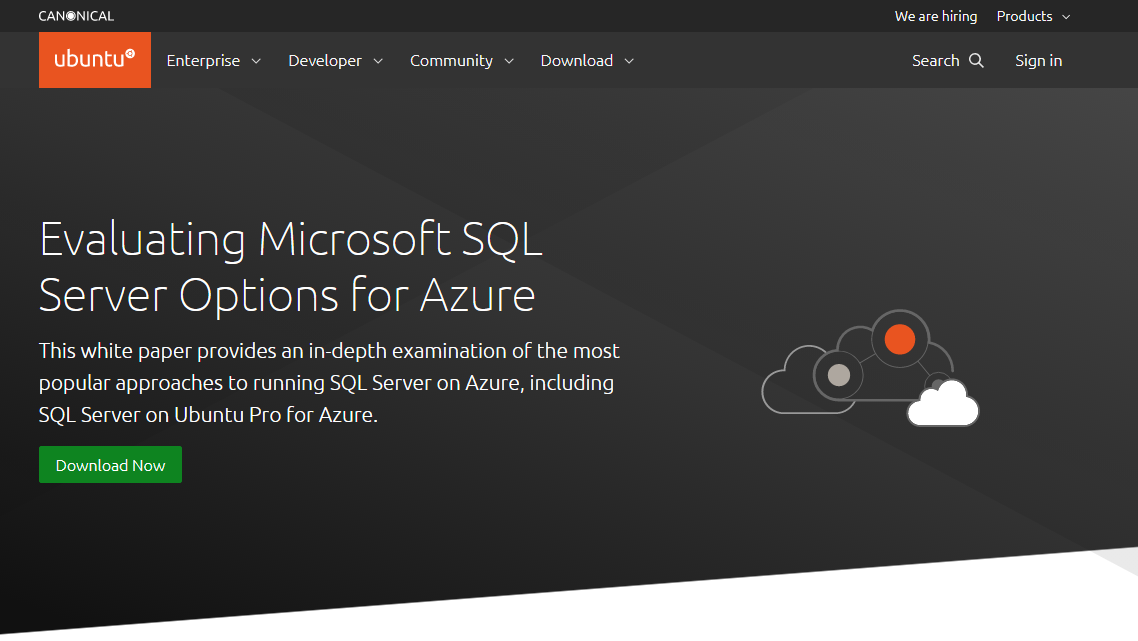This screenshot has width=1138, height=641.
Task: Expand the Developer chevron arrow
Action: point(378,62)
